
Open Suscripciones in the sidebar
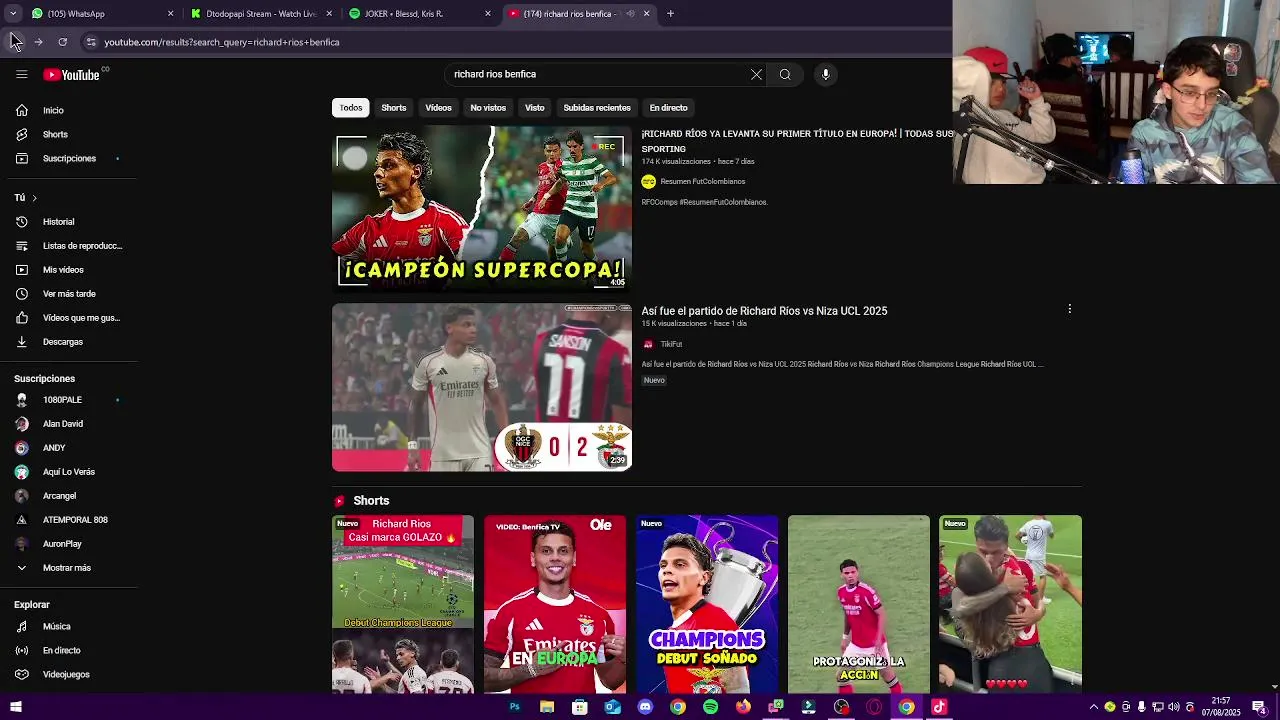[x=68, y=158]
